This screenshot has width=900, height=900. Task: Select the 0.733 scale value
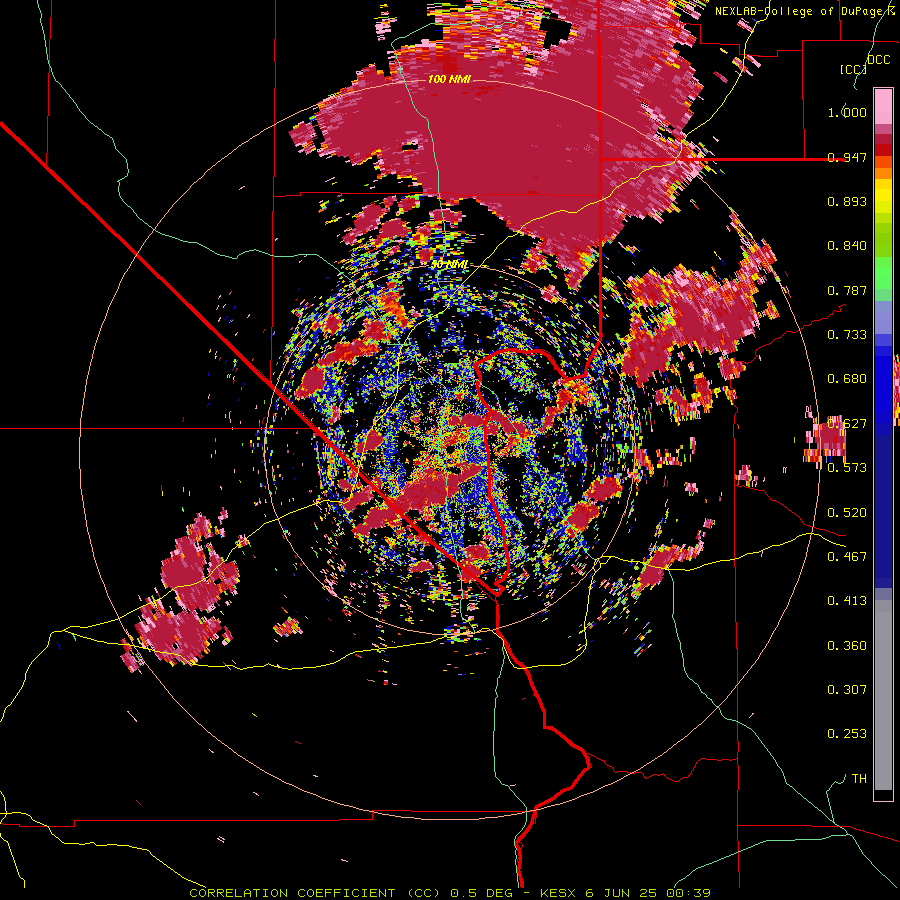tap(847, 335)
